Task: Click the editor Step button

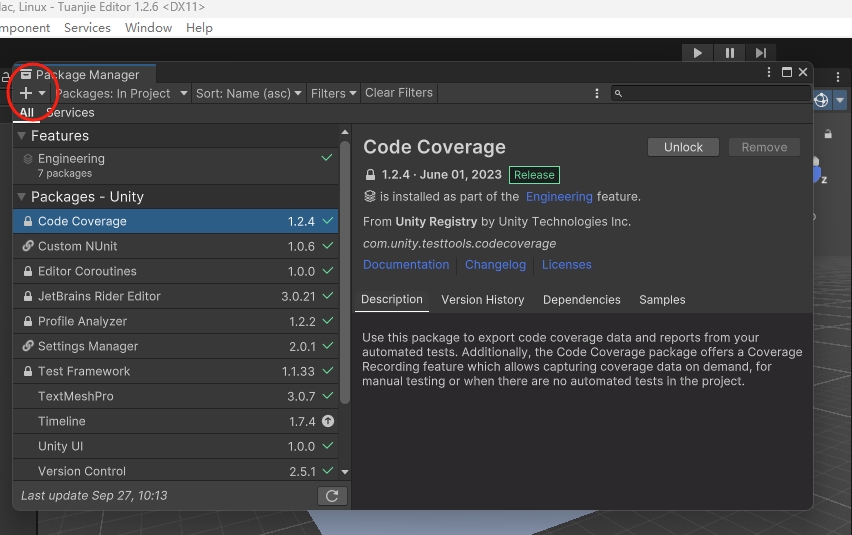Action: (x=761, y=53)
